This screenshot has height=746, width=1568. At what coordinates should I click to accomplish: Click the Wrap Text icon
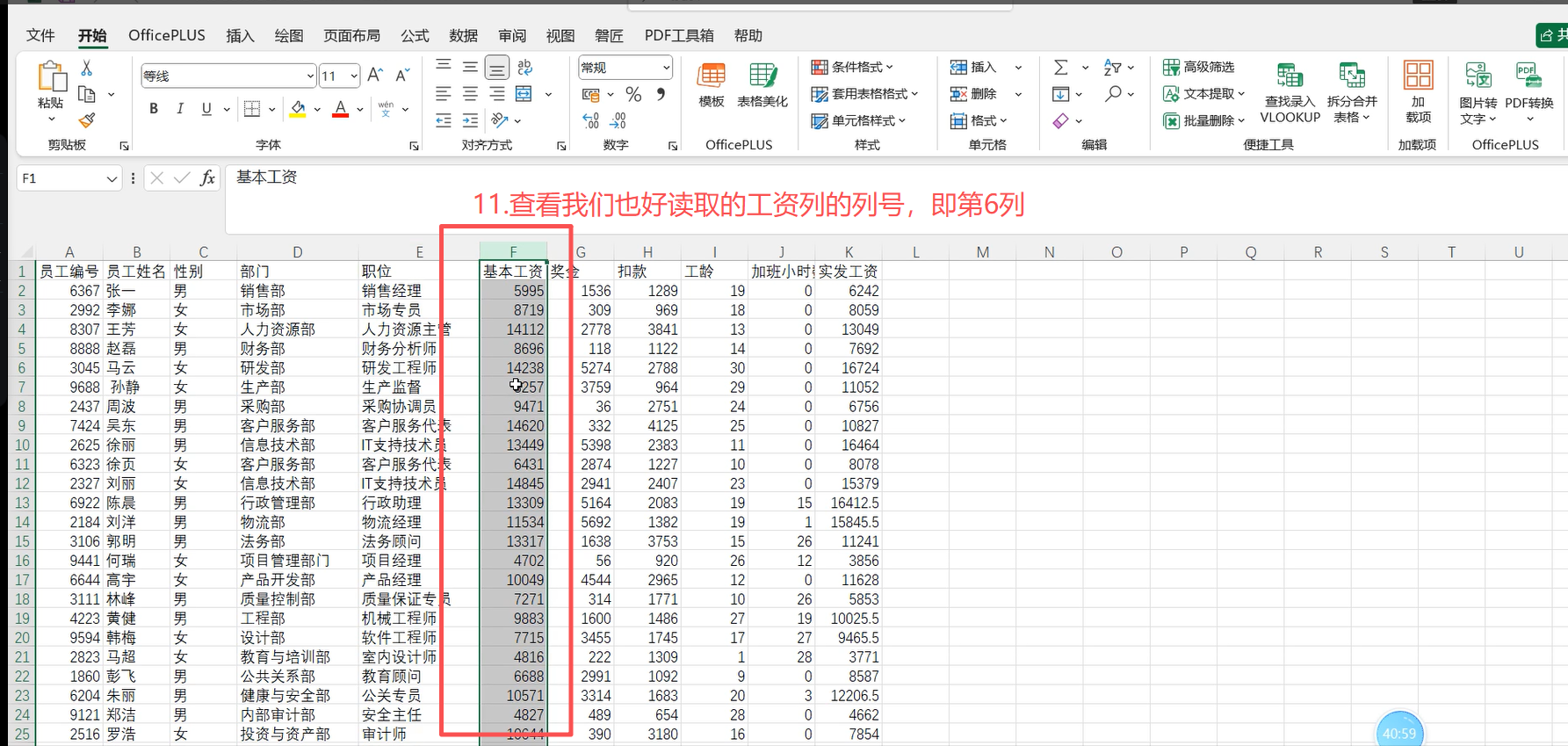point(525,67)
